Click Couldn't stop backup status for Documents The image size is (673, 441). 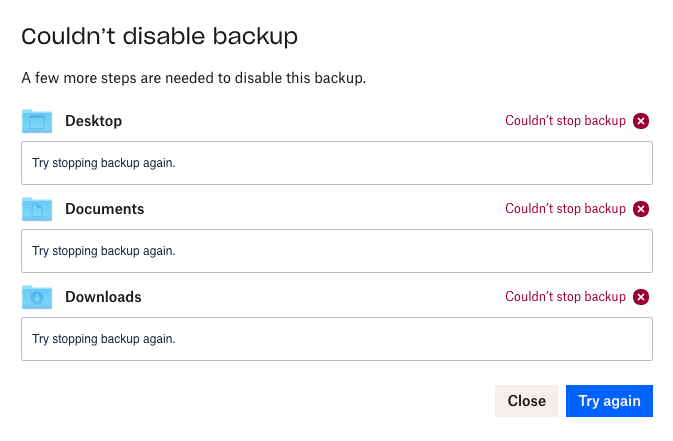(x=565, y=209)
